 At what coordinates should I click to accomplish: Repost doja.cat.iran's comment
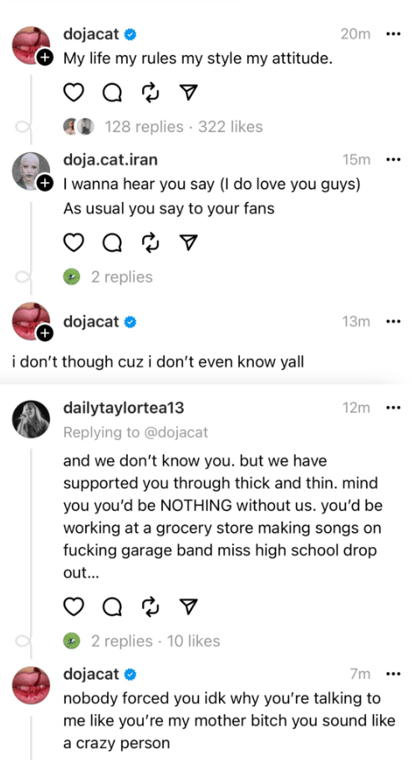tap(151, 242)
